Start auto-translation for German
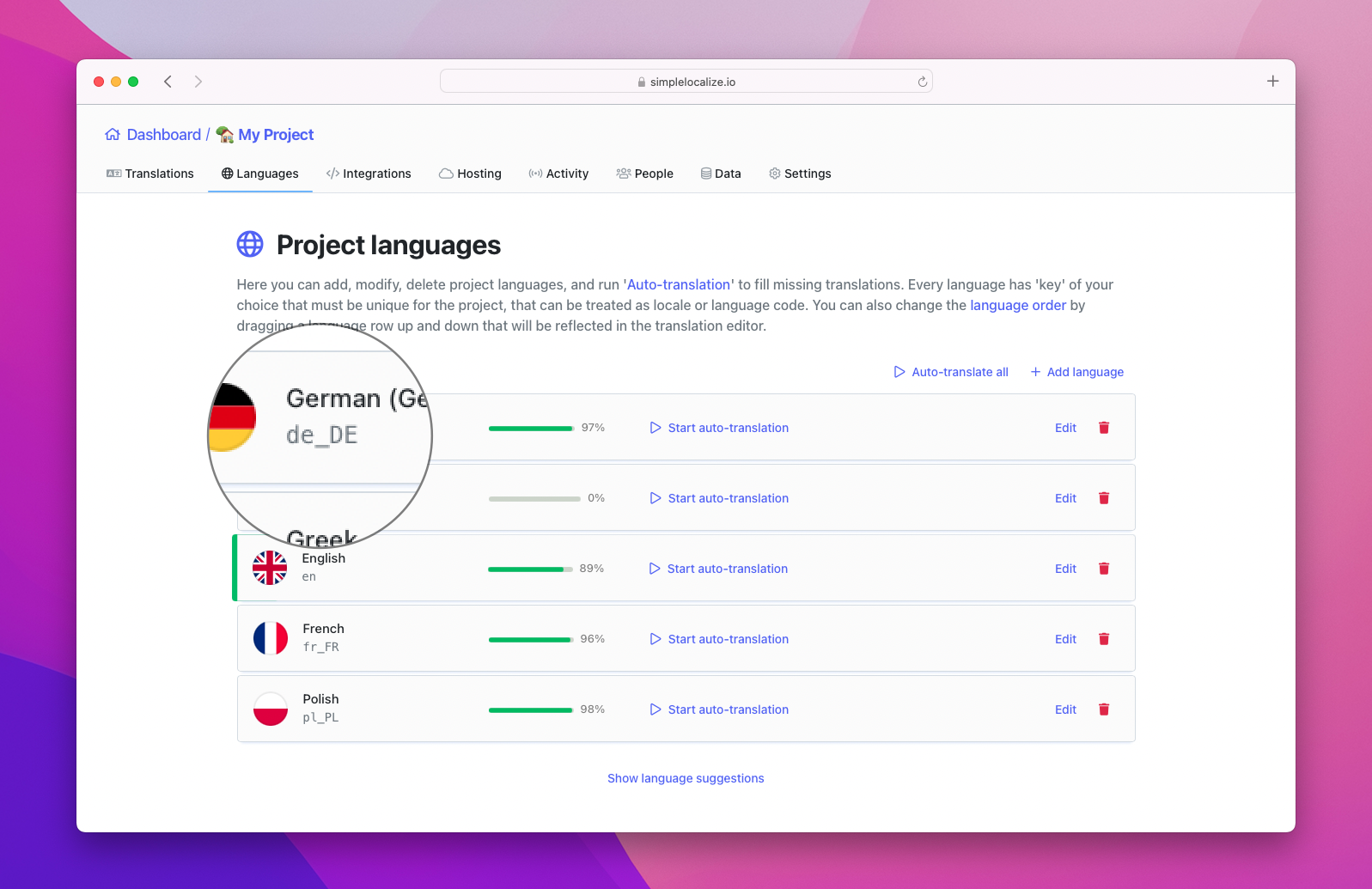The height and width of the screenshot is (889, 1372). coord(719,428)
